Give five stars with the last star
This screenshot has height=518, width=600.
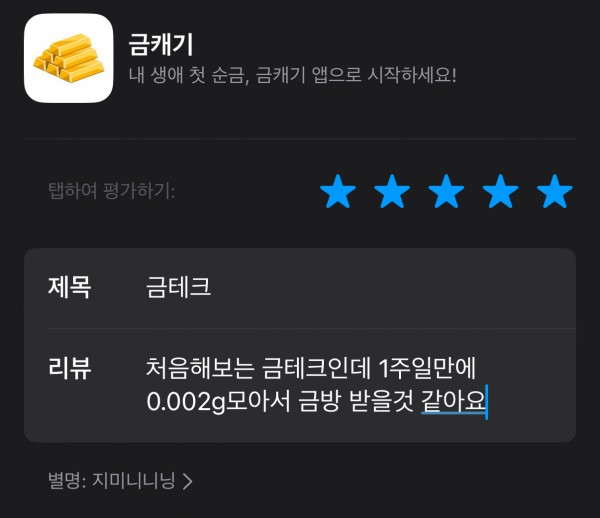coord(555,191)
